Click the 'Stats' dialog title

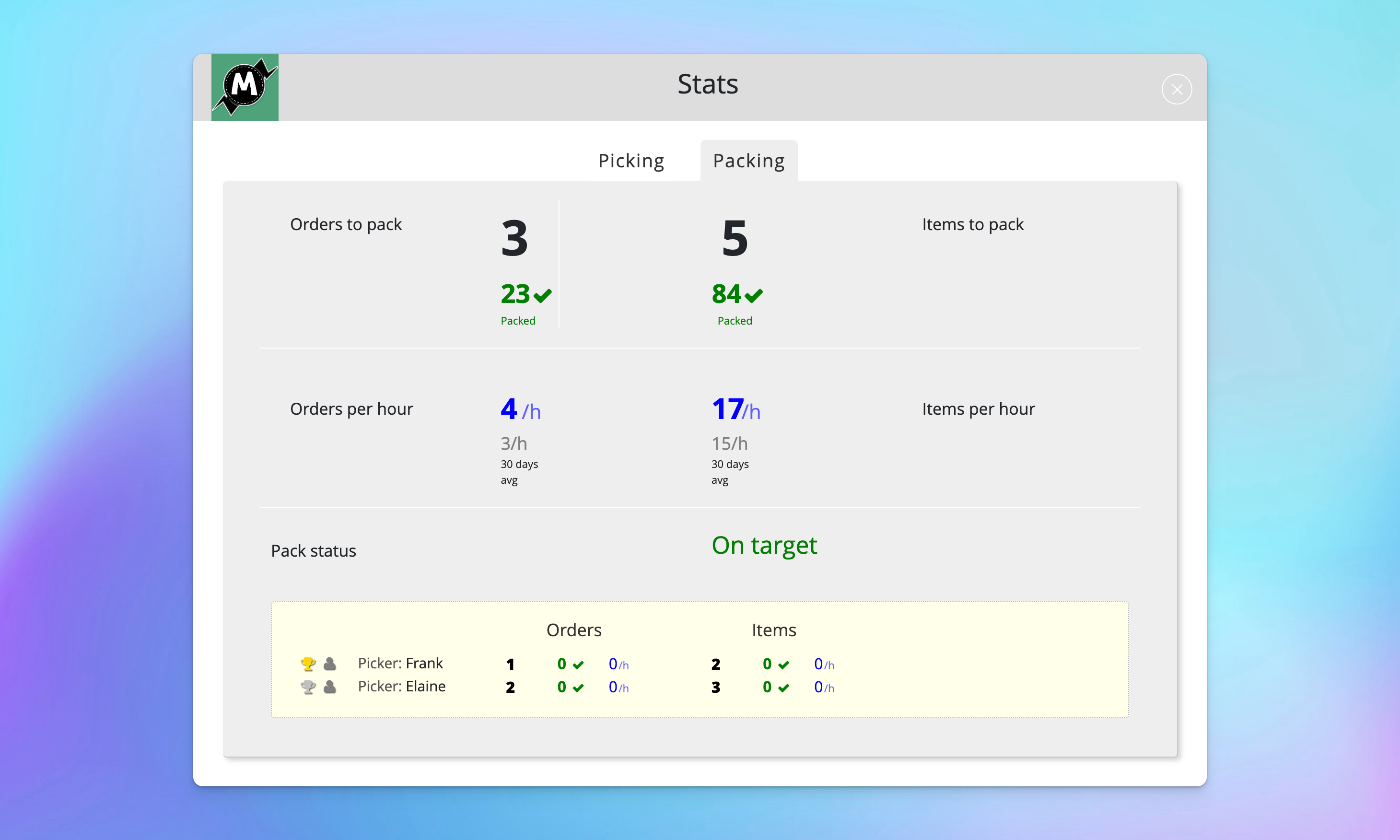tap(708, 84)
